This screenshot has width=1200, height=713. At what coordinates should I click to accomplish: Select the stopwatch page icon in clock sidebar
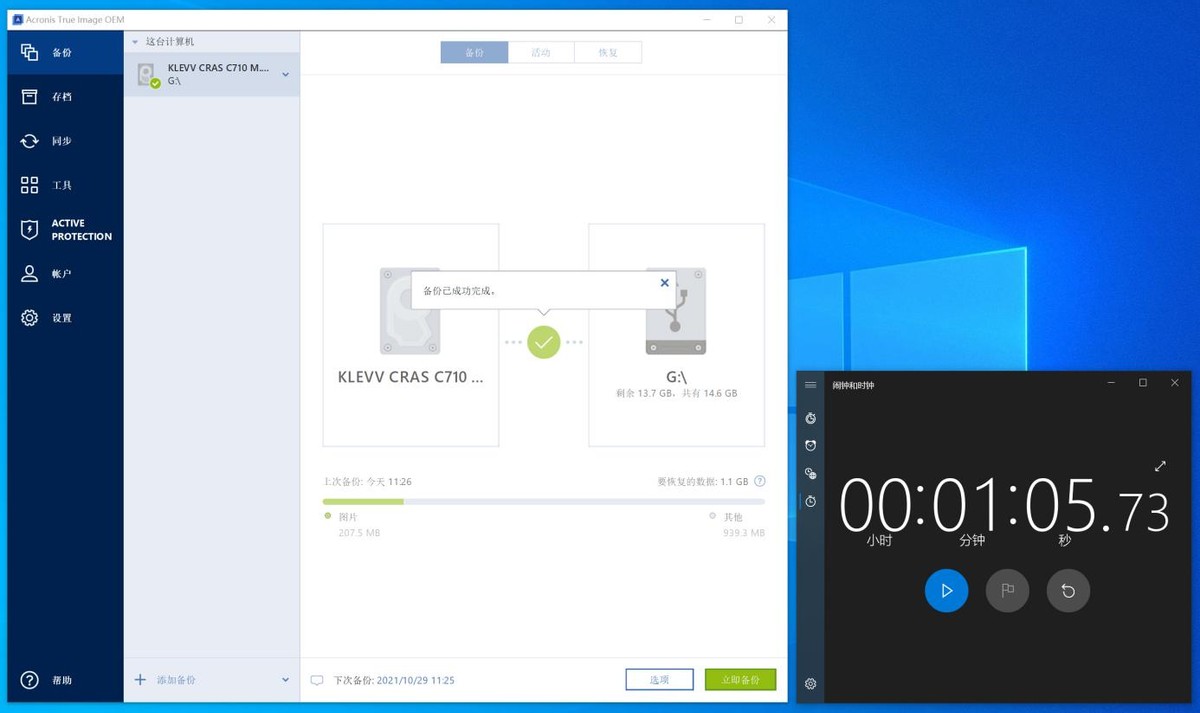[x=810, y=501]
